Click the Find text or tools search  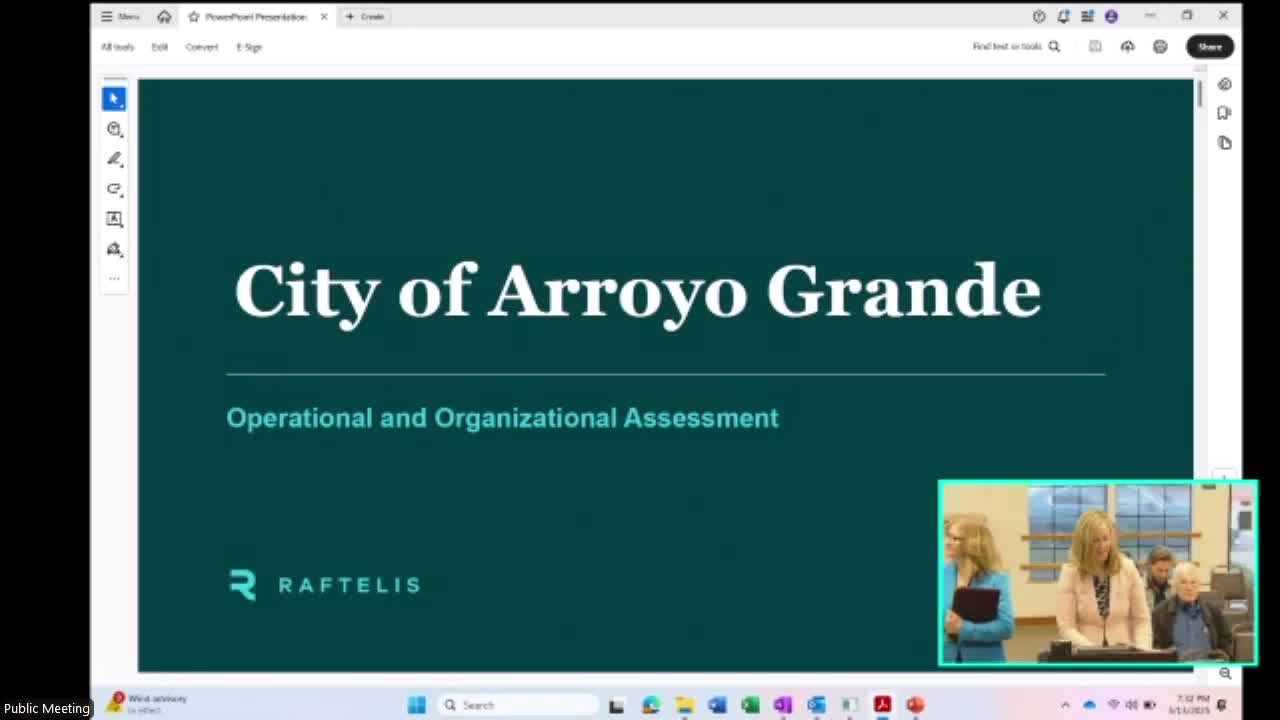pos(1016,46)
